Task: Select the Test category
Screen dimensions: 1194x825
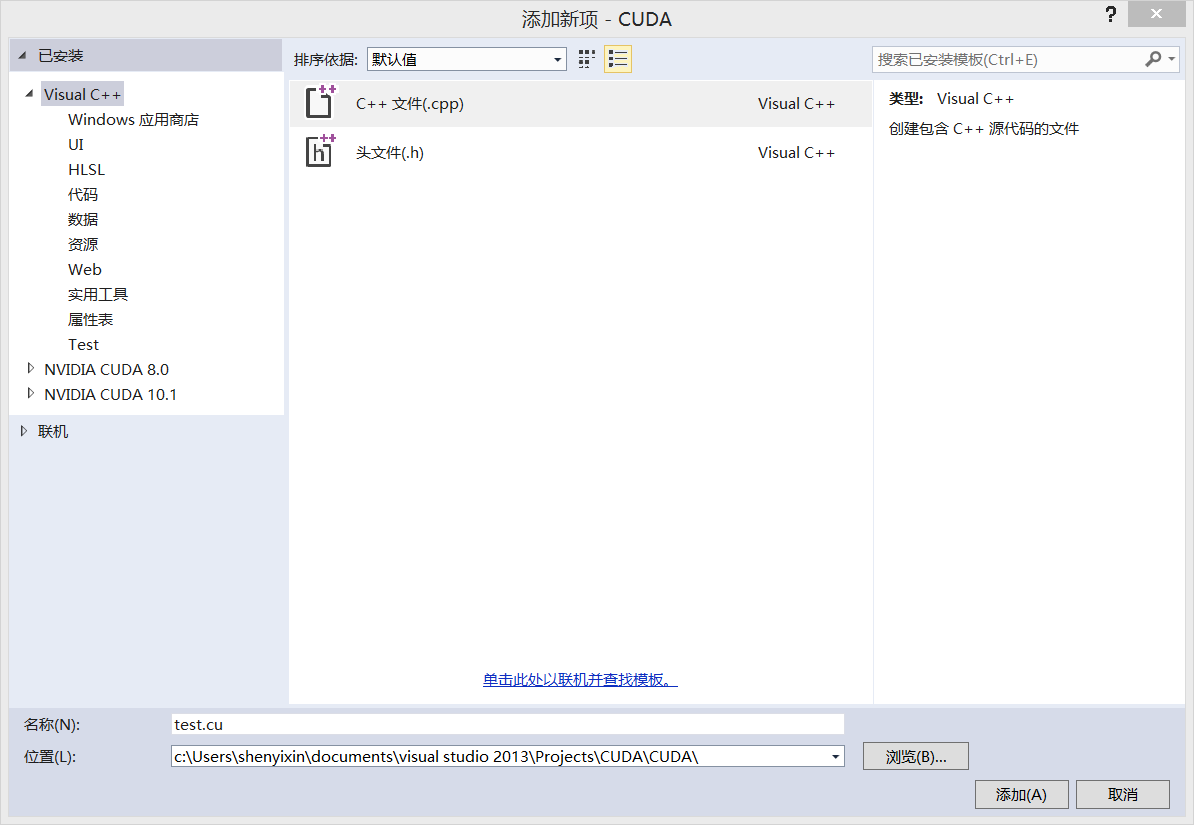Action: 83,343
